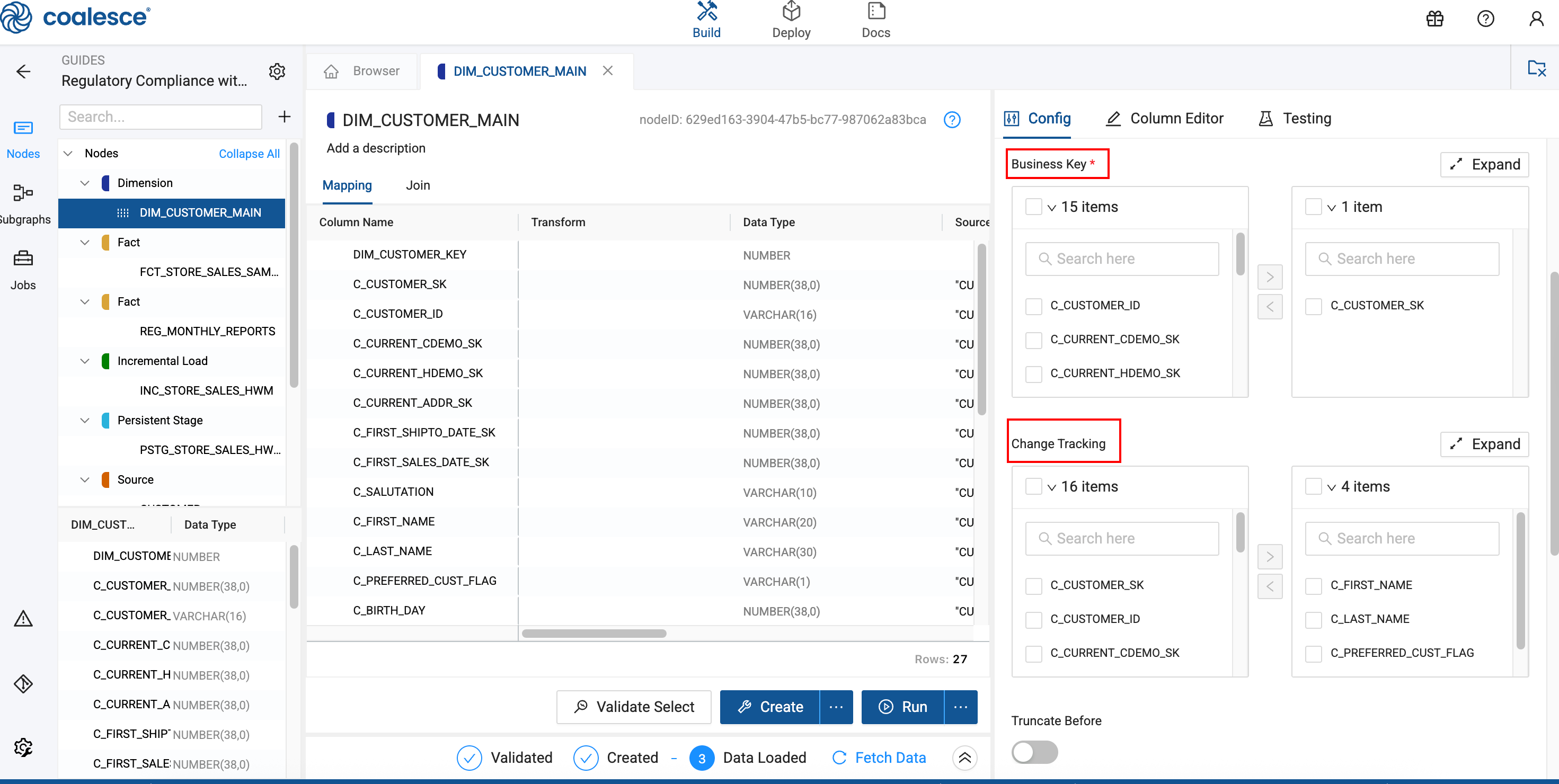Open the gift rewards icon
Viewport: 1559px width, 784px height.
tap(1434, 19)
